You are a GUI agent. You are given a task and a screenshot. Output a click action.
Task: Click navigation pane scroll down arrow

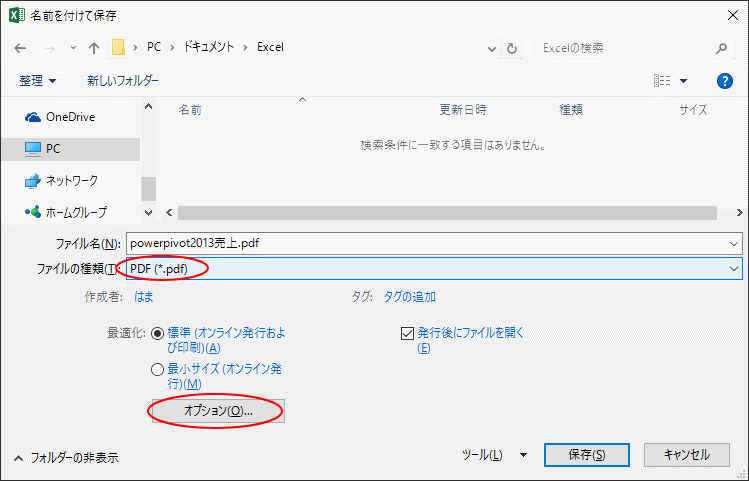click(149, 213)
